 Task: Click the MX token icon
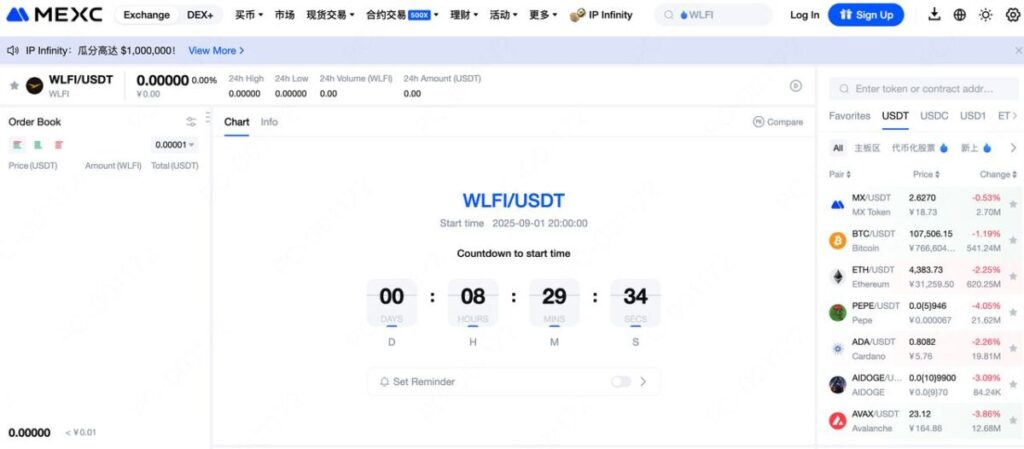837,205
